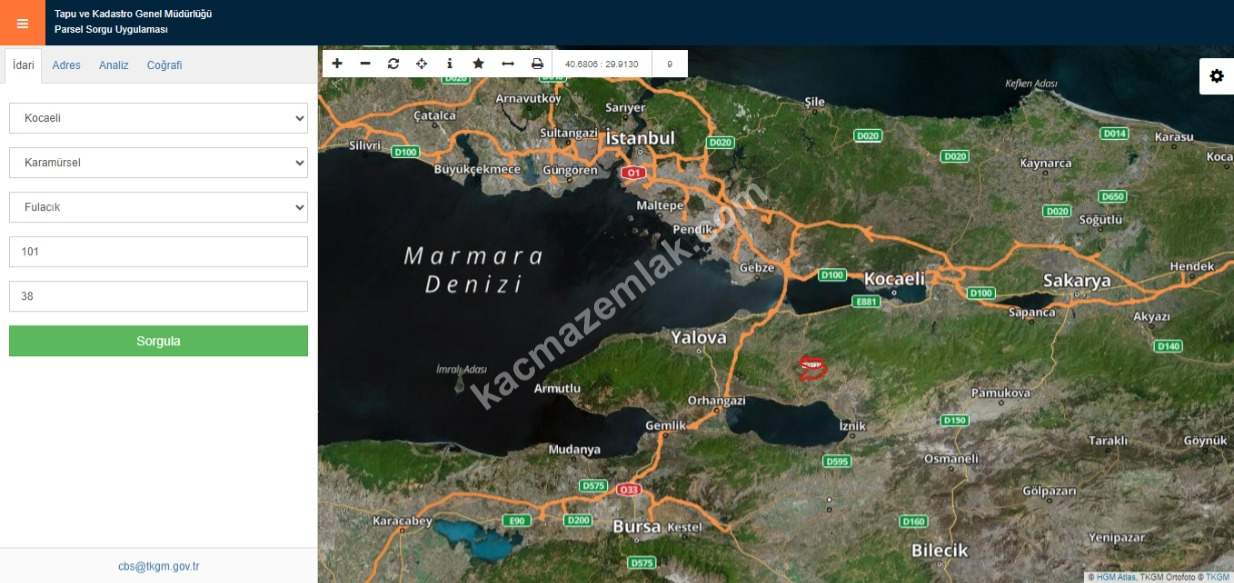Open map settings gear icon
This screenshot has height=583, width=1234.
click(x=1216, y=76)
